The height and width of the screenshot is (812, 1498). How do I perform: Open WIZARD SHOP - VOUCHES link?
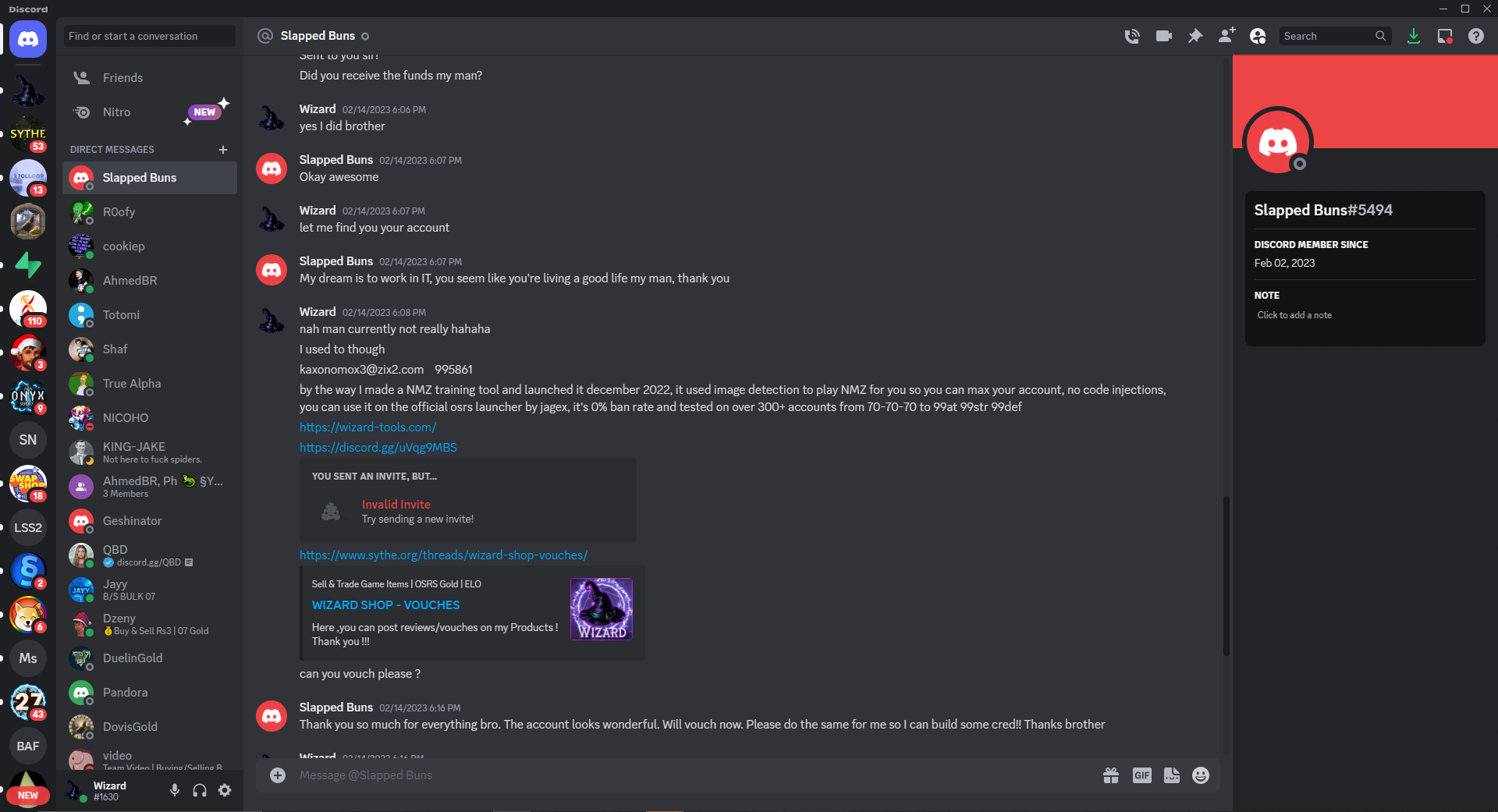(385, 605)
